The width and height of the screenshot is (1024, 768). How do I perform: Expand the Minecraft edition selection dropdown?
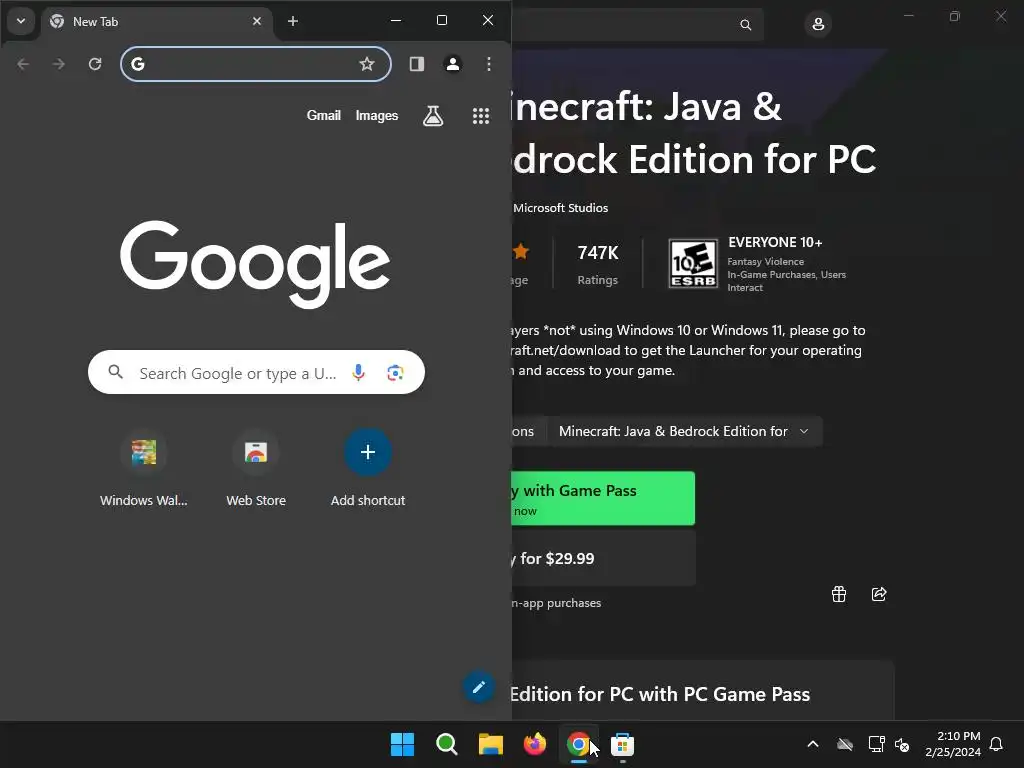684,431
